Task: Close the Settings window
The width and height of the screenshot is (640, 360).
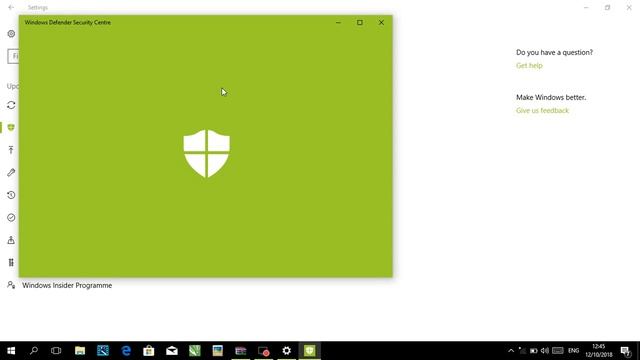Action: pos(629,7)
